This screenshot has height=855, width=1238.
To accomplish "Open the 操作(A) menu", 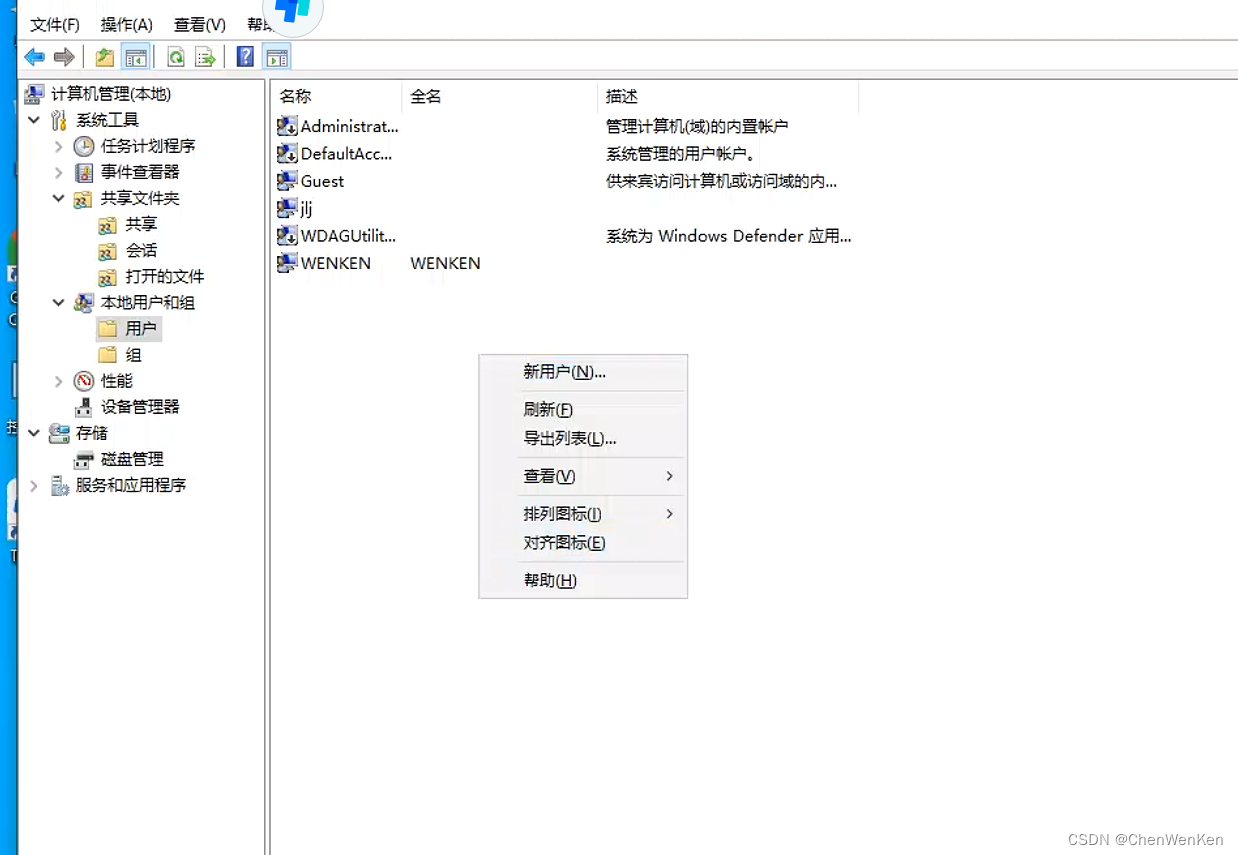I will tap(127, 24).
